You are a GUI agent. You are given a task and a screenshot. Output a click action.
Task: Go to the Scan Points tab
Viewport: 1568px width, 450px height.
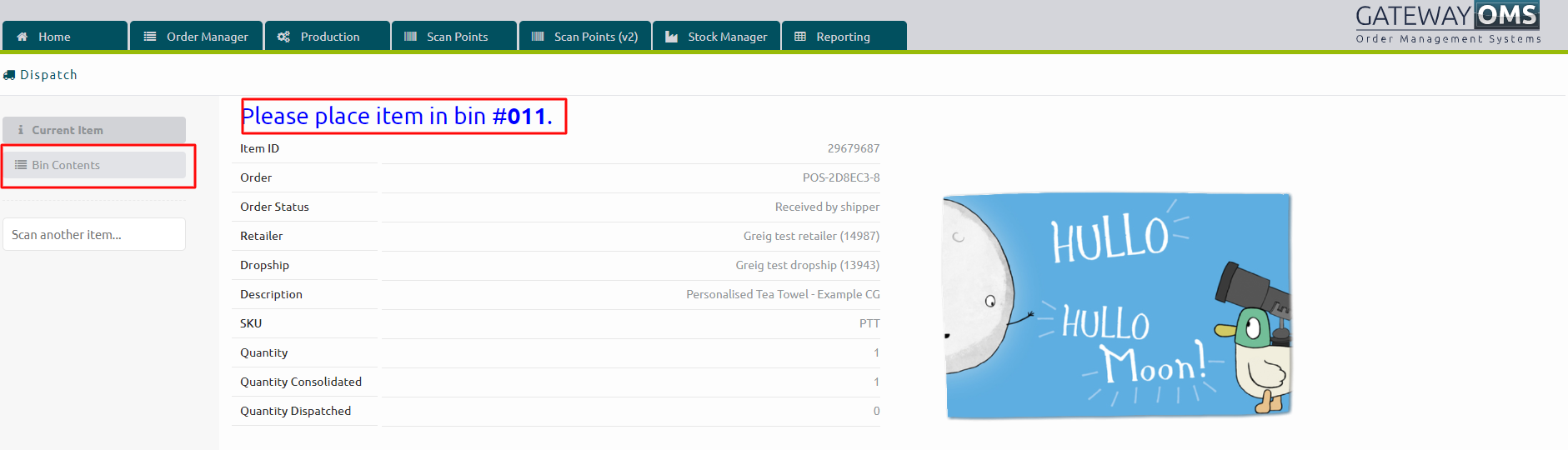454,36
